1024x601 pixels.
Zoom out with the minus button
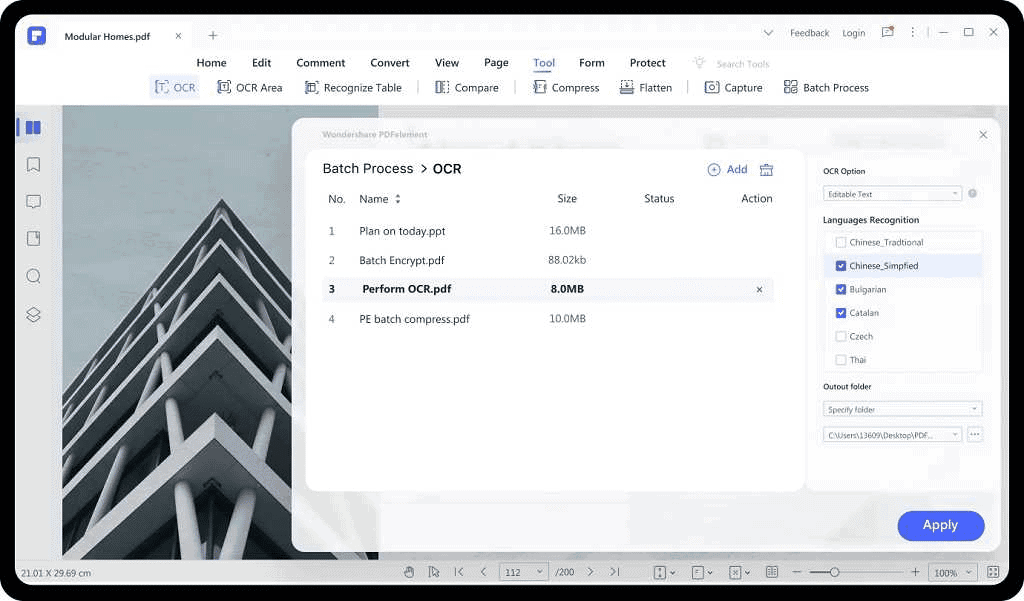[x=797, y=572]
